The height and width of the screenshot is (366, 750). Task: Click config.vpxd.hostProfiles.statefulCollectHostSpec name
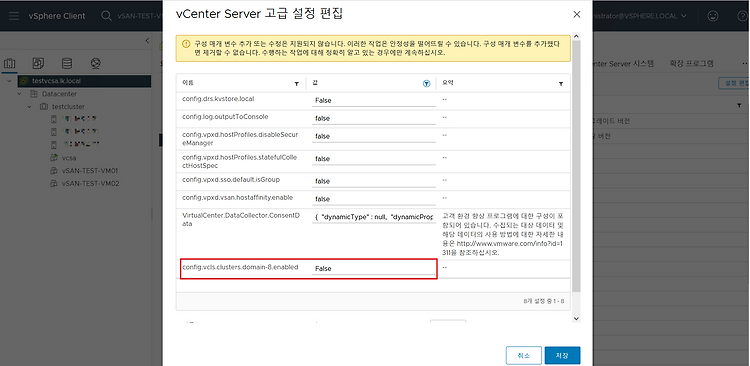[x=241, y=162]
